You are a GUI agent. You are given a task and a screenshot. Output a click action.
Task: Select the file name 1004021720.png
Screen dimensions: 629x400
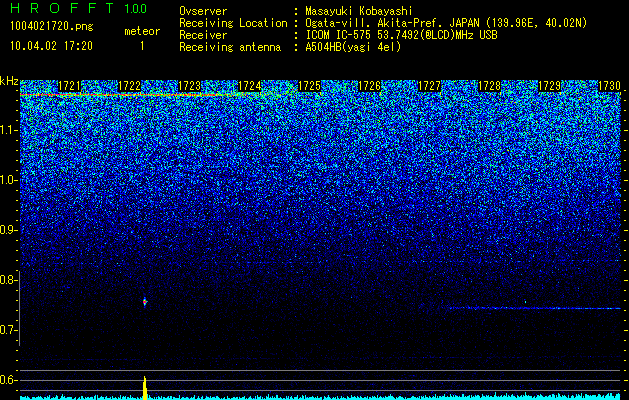(52, 26)
